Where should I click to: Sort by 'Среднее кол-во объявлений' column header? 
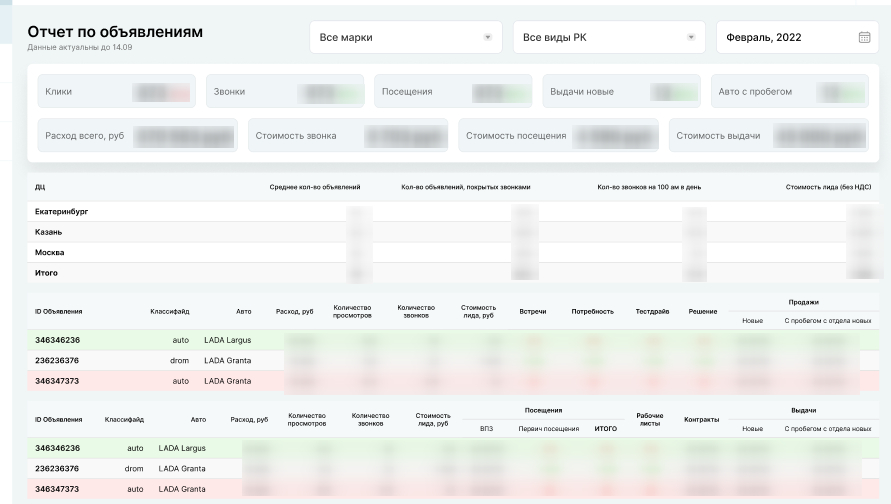coord(315,187)
